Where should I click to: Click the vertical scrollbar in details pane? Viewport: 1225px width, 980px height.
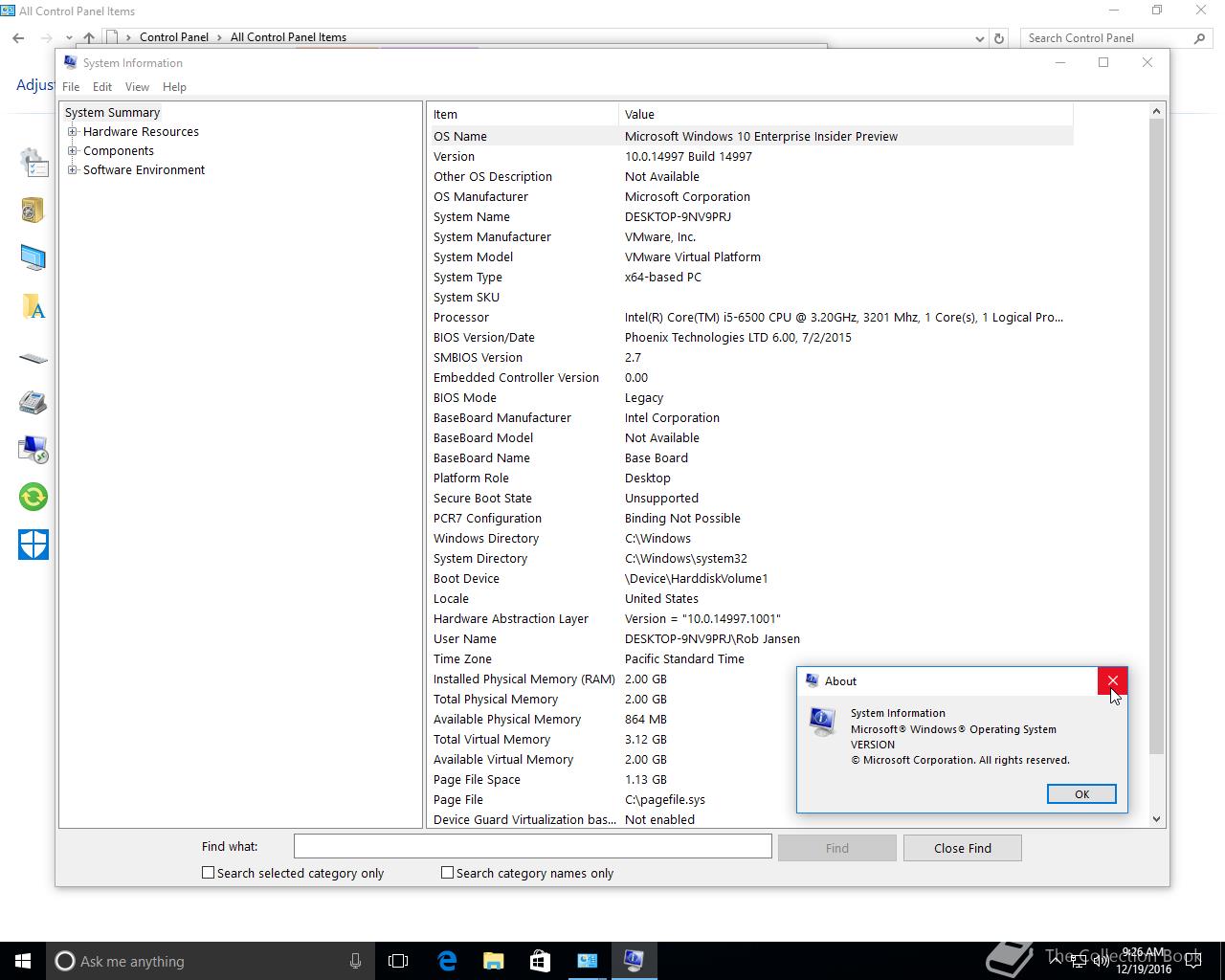tap(1156, 436)
